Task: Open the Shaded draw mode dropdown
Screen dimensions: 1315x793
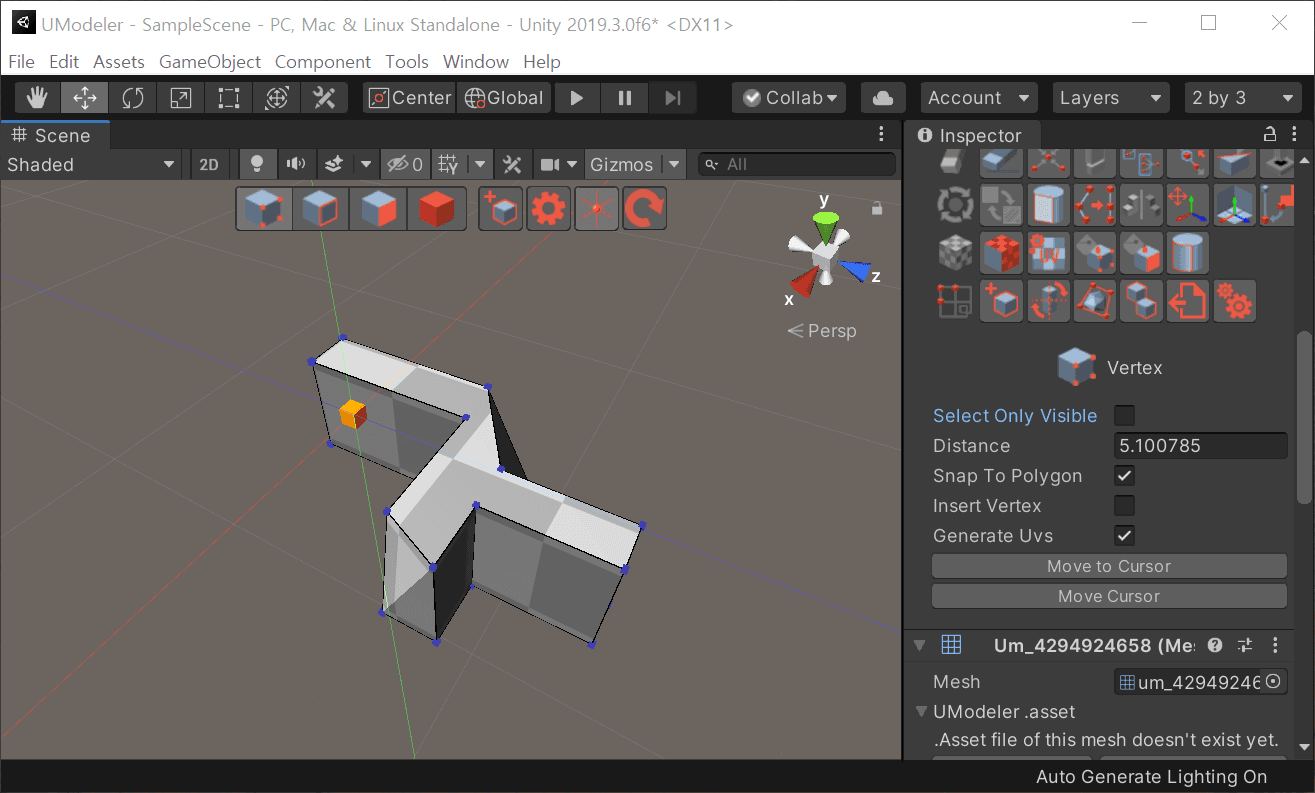Action: pos(91,165)
